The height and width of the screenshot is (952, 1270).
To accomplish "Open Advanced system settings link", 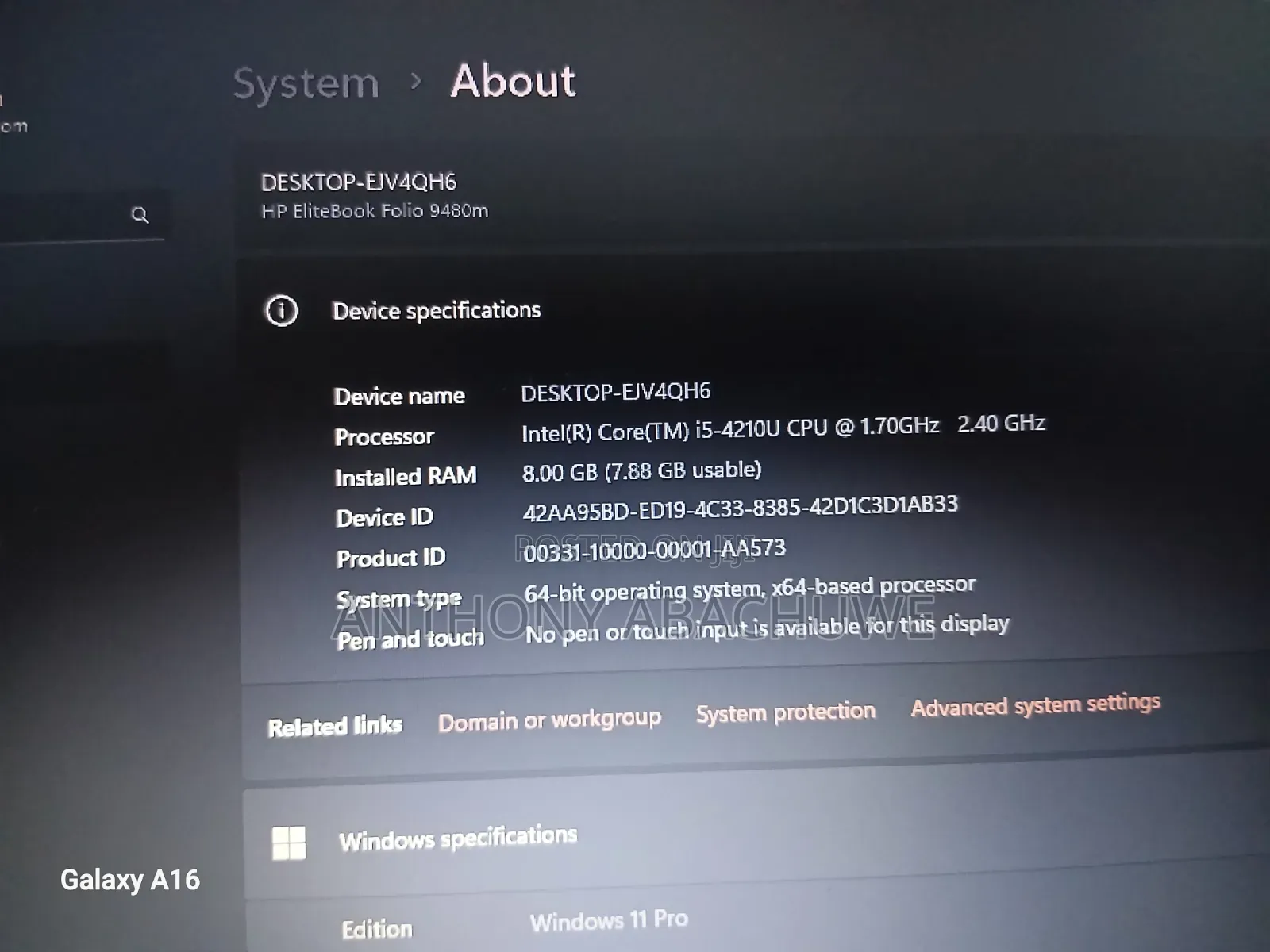I will coord(1036,704).
